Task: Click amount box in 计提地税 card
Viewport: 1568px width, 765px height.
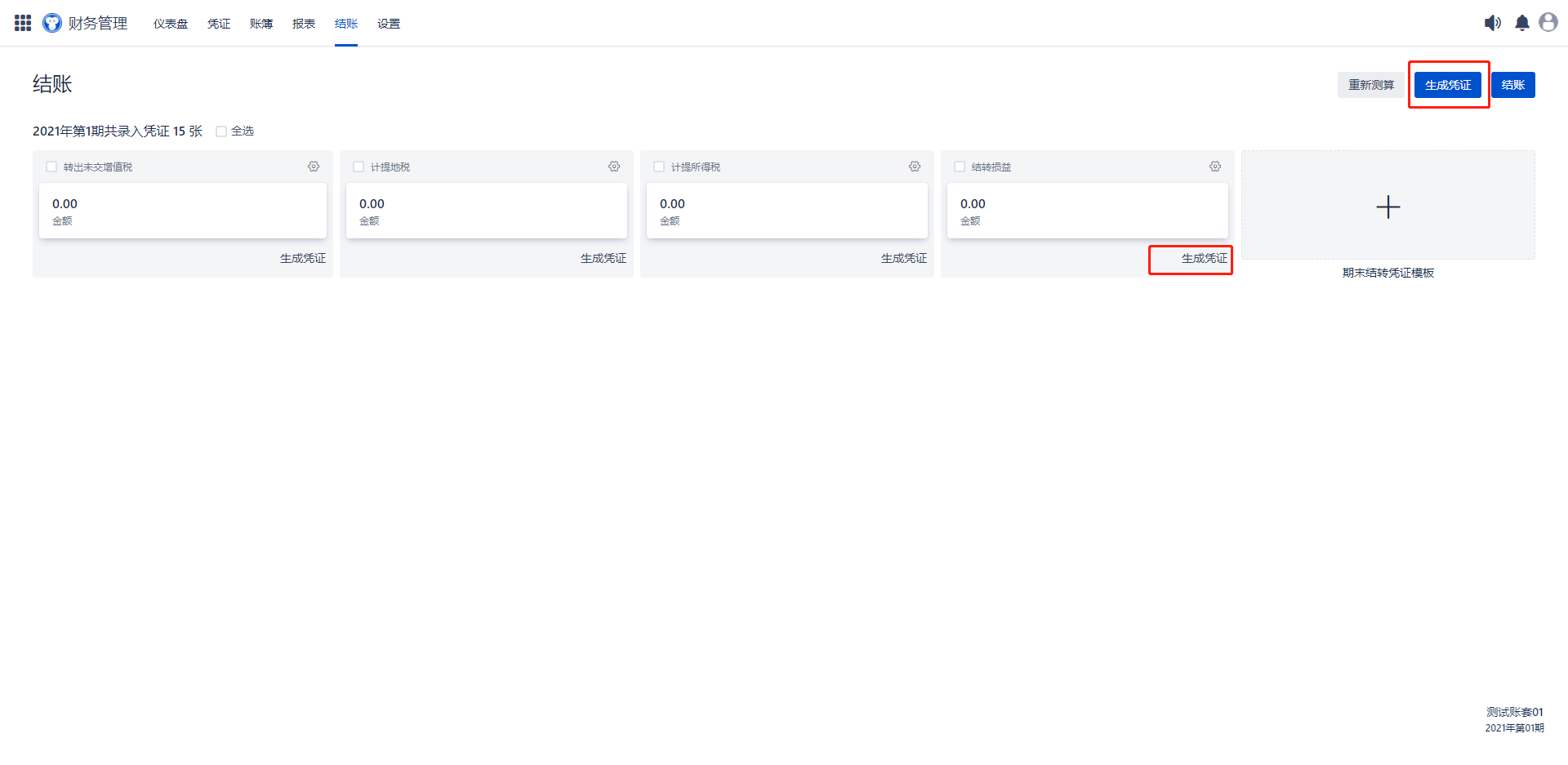Action: tap(487, 211)
